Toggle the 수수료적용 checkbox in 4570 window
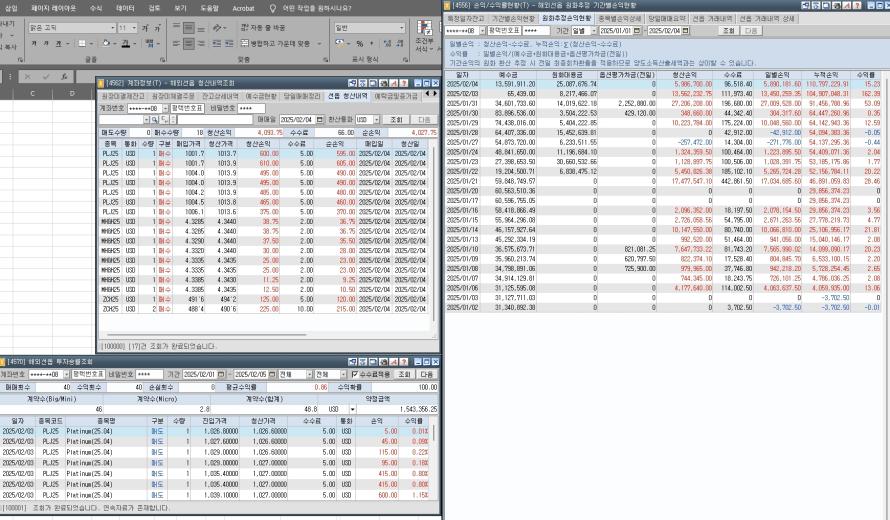Screen dimensions: 890x520 click(x=355, y=375)
